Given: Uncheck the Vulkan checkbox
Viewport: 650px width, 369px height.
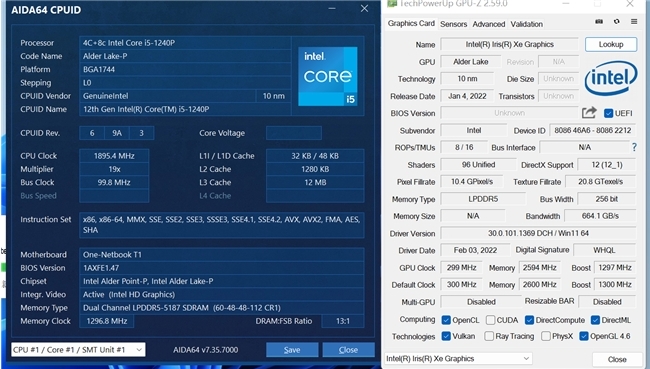Looking at the screenshot, I should [x=446, y=336].
